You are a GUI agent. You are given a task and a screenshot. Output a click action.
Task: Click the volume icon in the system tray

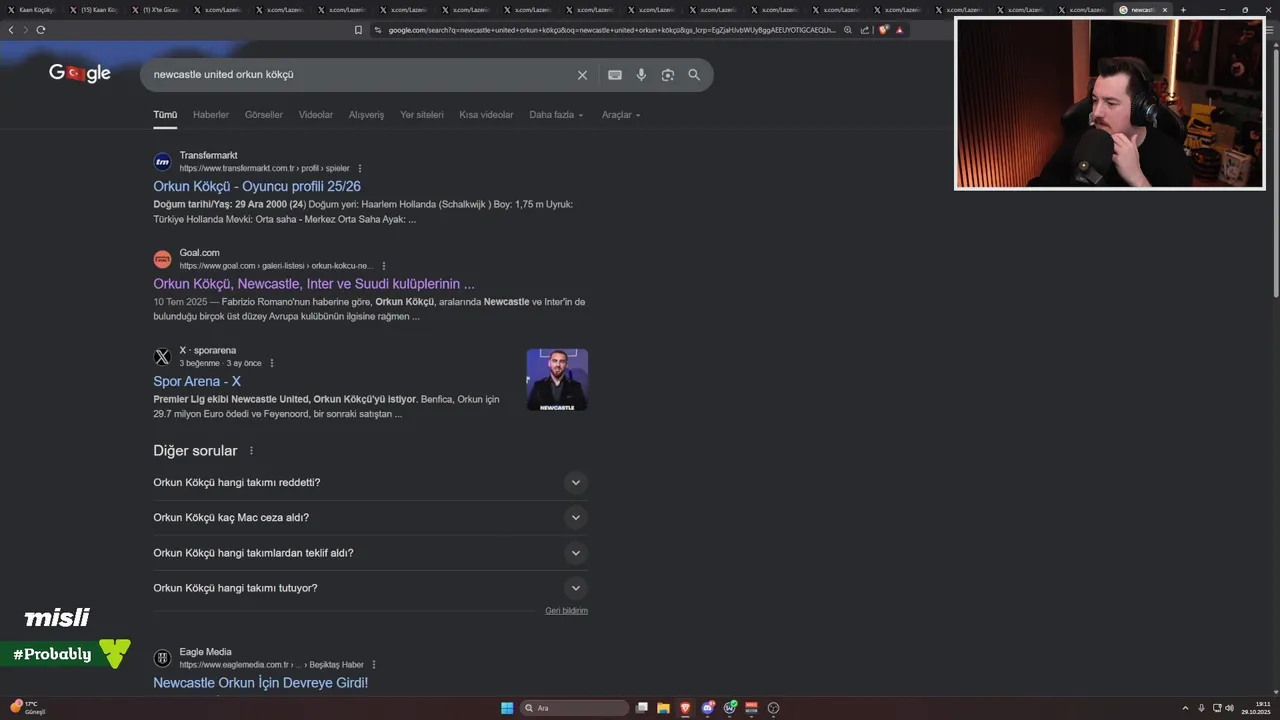click(x=1230, y=708)
